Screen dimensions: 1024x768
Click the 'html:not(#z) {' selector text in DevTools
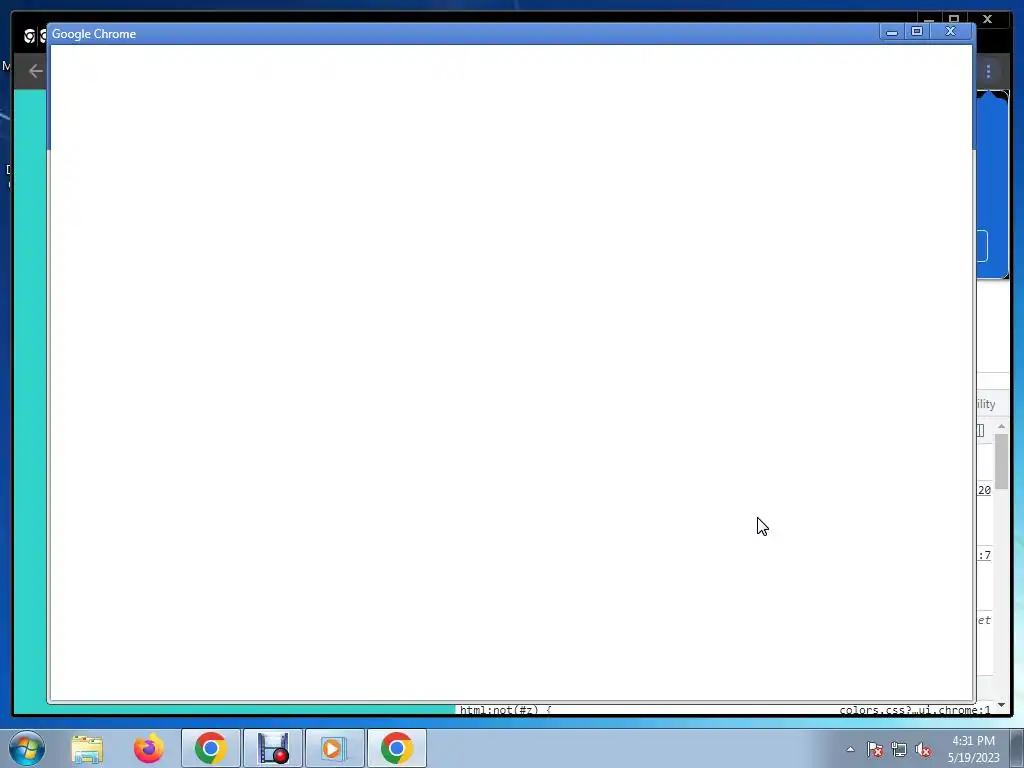tap(505, 710)
